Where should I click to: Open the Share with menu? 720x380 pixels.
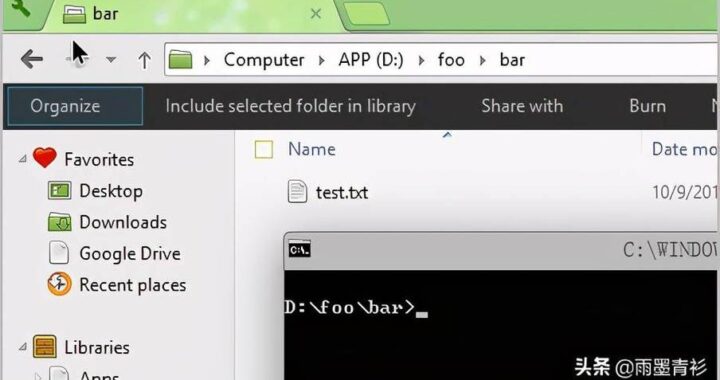[x=522, y=106]
